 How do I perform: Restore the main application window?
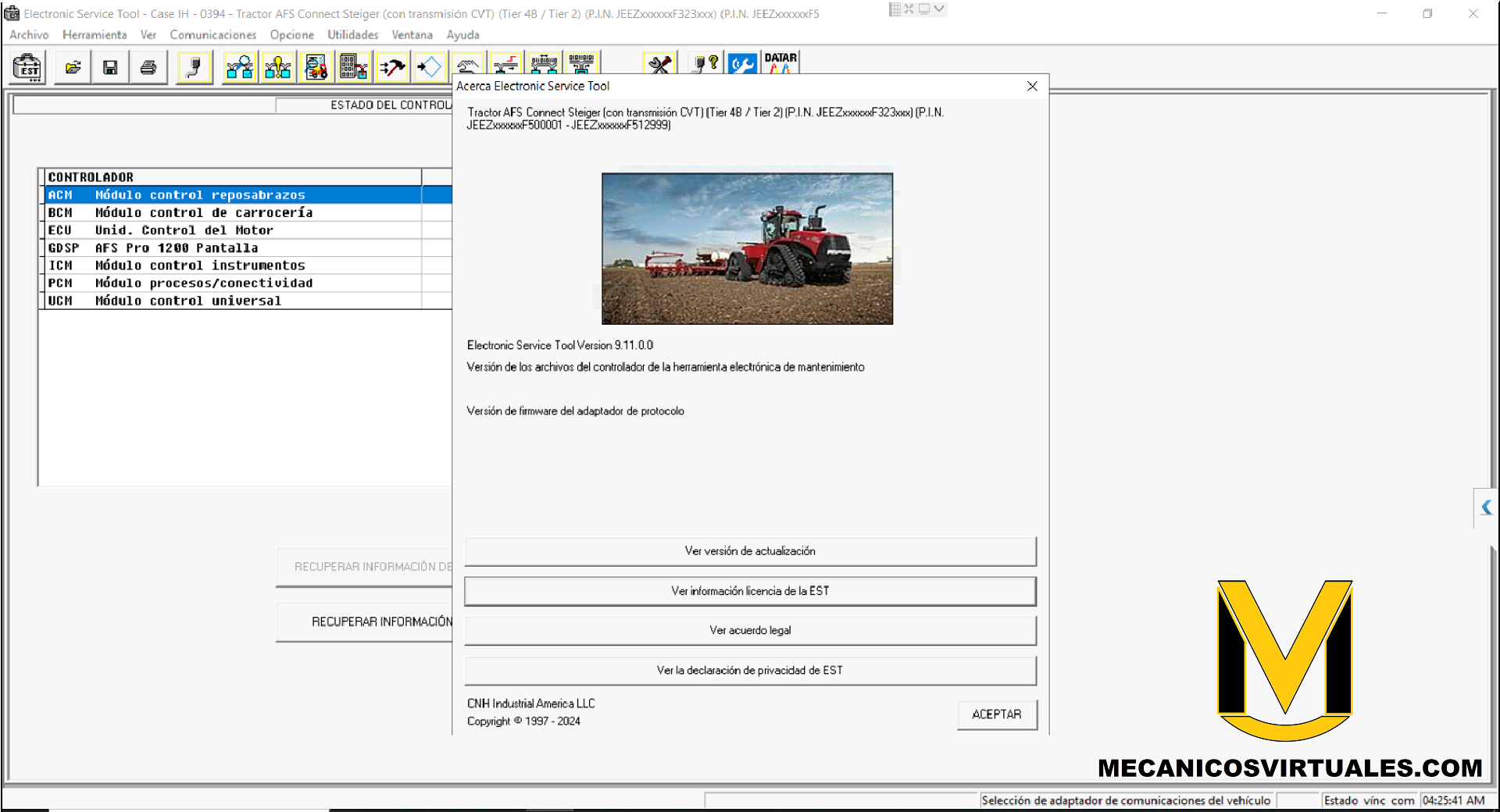(x=1427, y=13)
